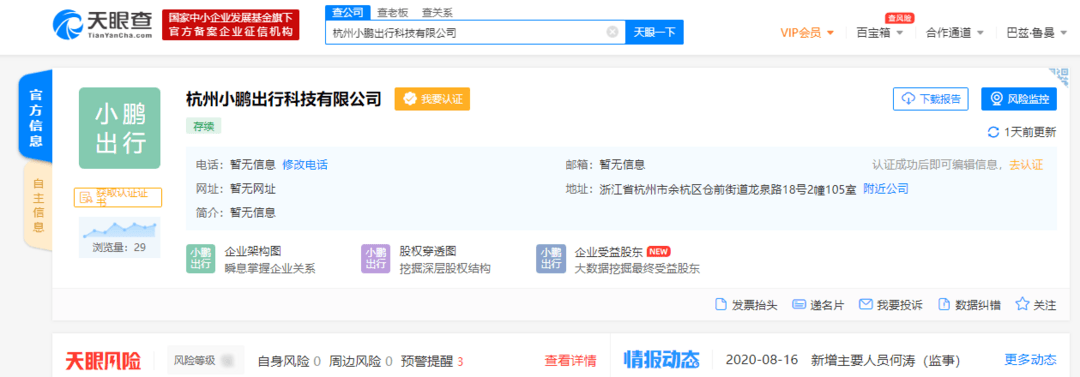Open the 股权穿透图 icon
1080x377 pixels.
(x=375, y=258)
